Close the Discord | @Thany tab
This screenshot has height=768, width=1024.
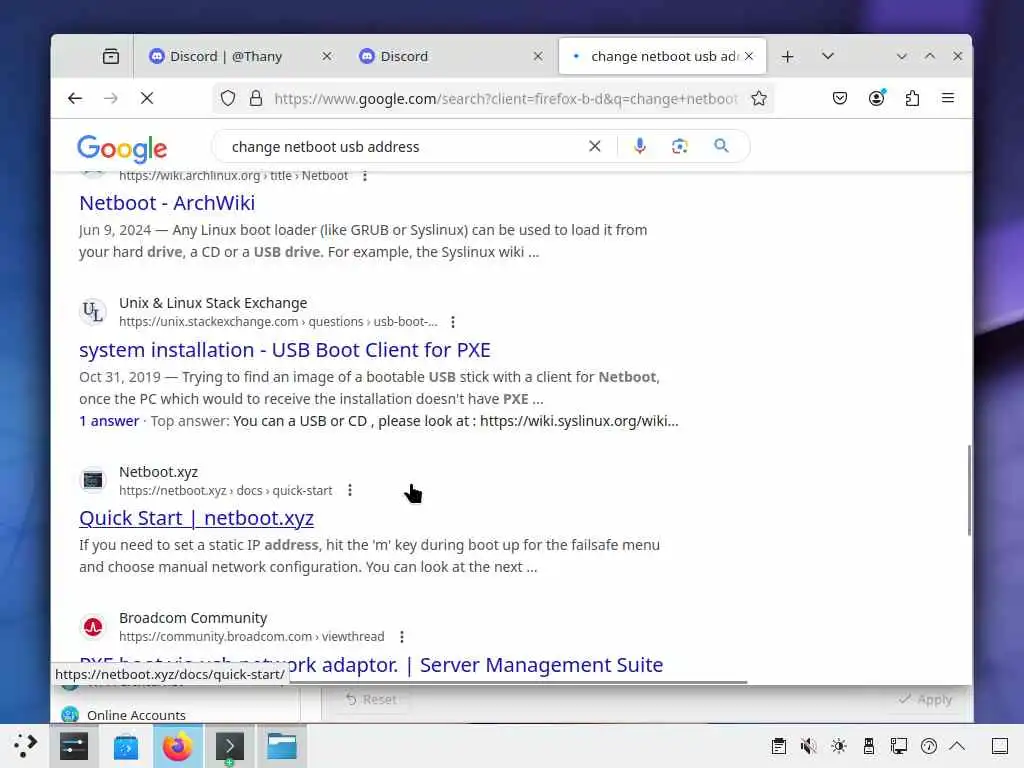tap(327, 56)
